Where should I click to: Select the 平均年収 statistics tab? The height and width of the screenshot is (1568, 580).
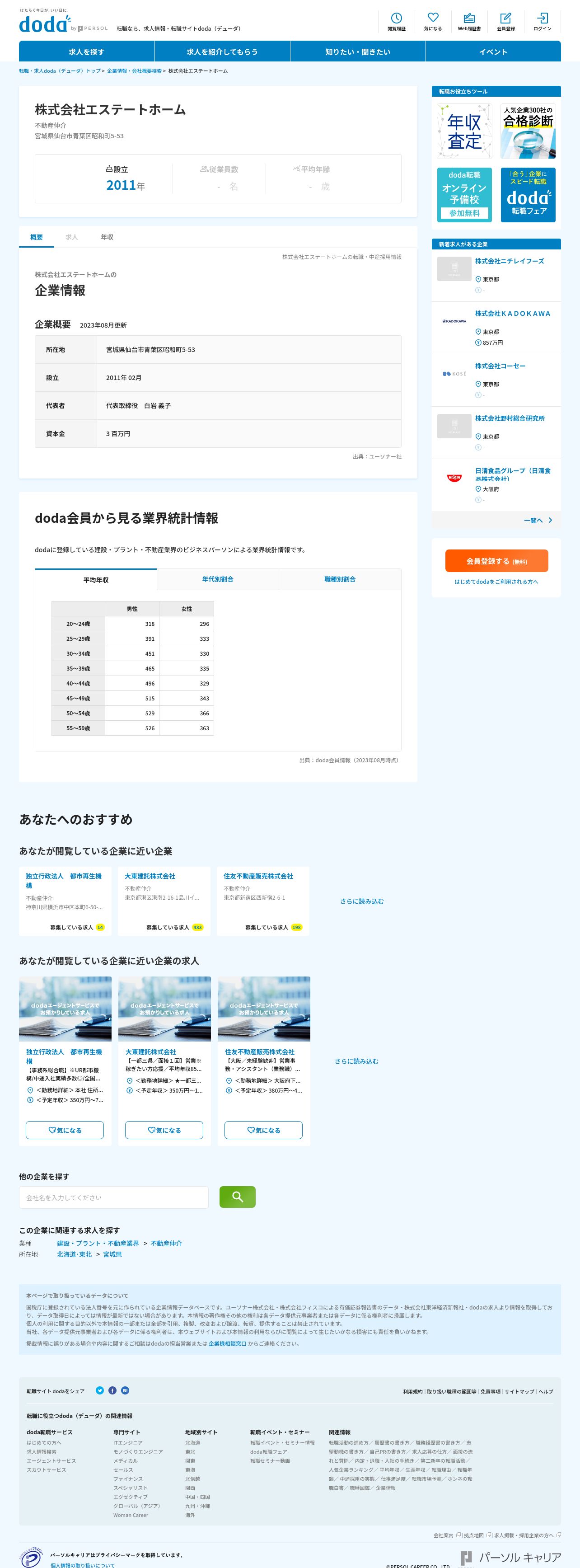96,579
